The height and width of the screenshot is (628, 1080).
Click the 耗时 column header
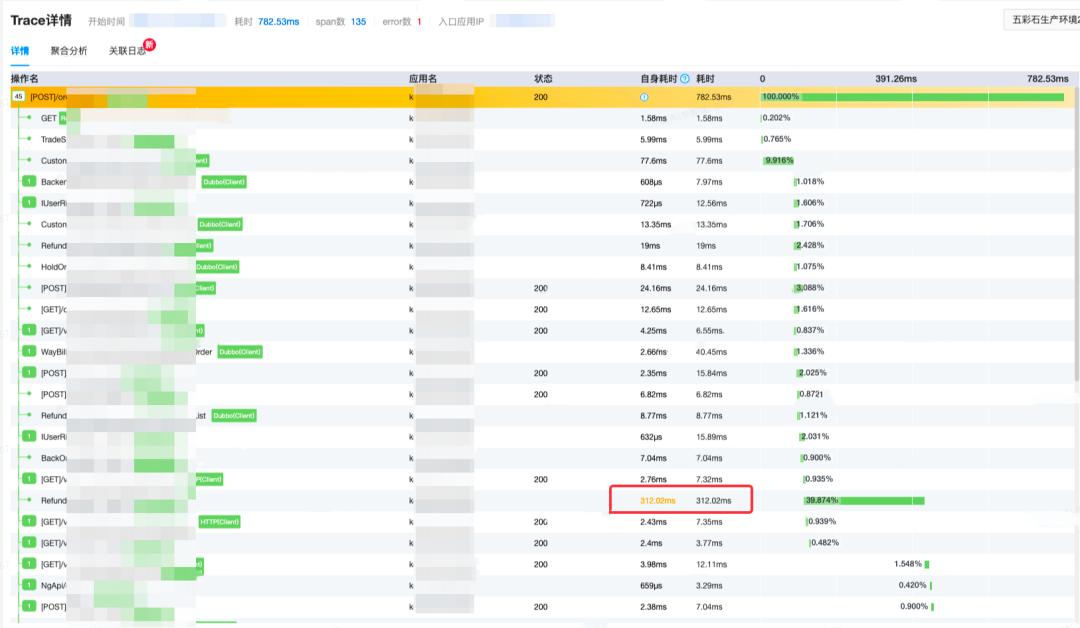705,78
